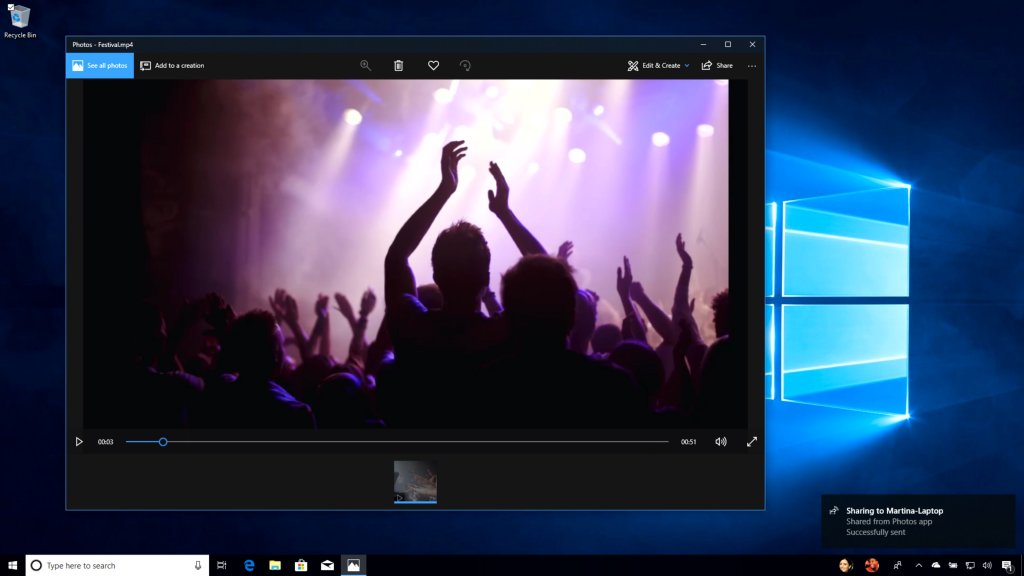Image resolution: width=1024 pixels, height=576 pixels.
Task: Expand the Edit & Create dropdown chevron
Action: click(687, 65)
